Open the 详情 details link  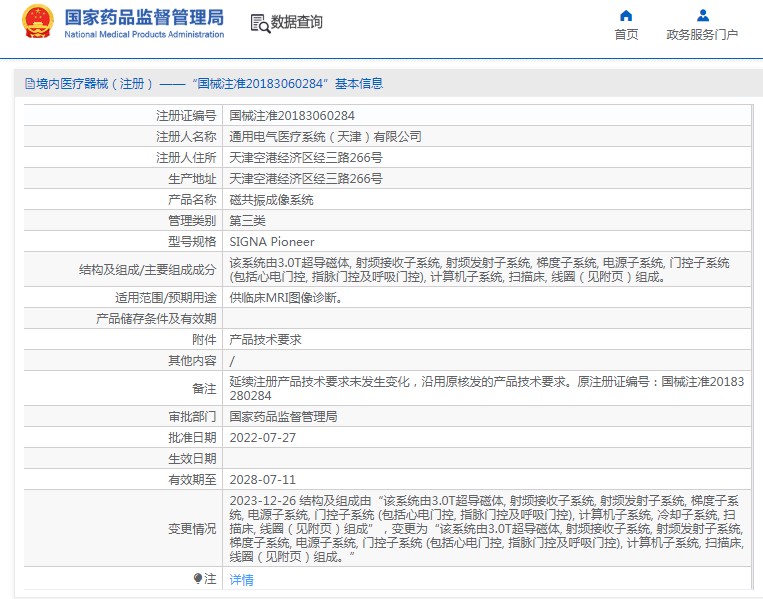coord(241,580)
